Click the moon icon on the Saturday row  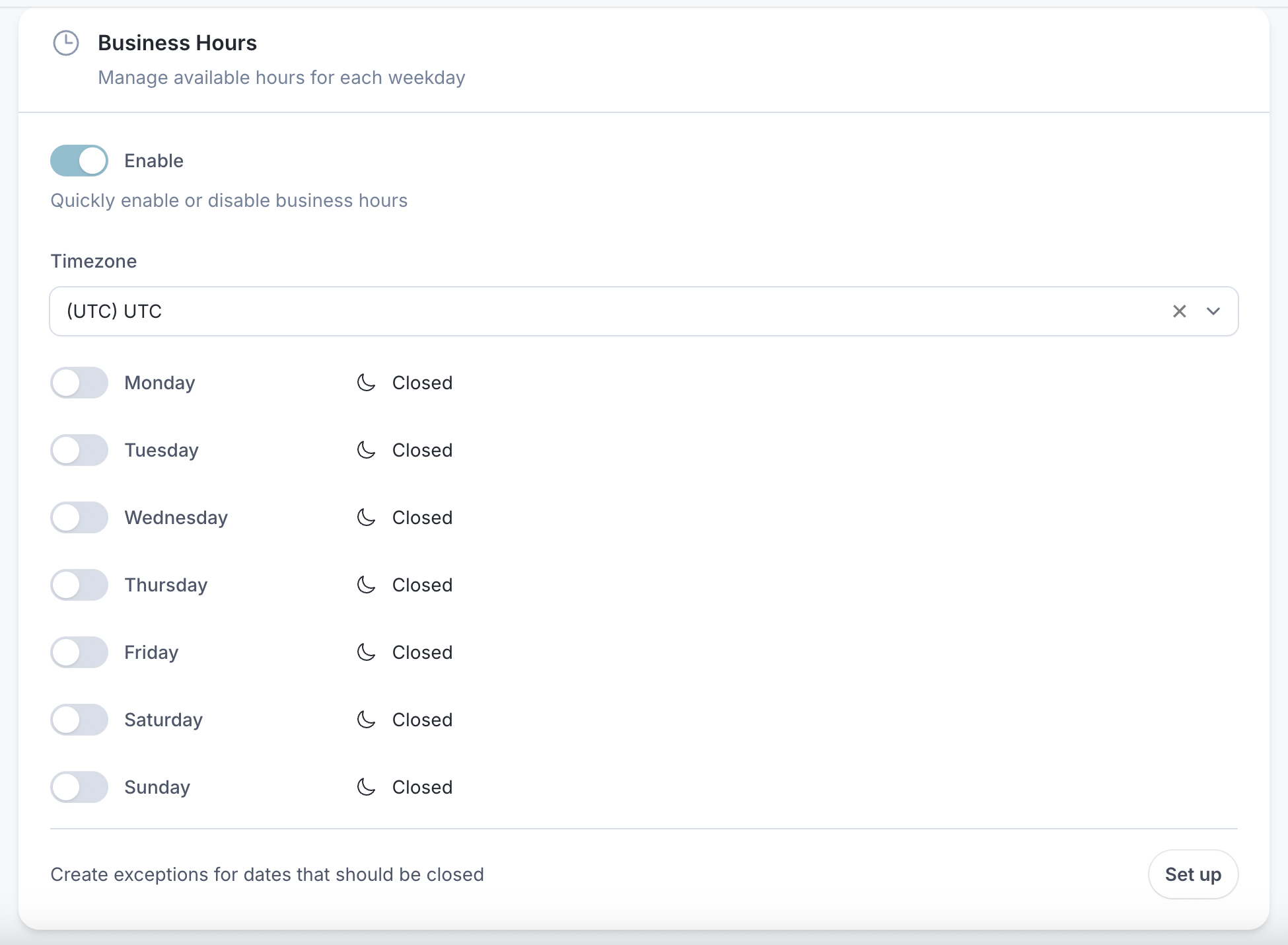(367, 720)
